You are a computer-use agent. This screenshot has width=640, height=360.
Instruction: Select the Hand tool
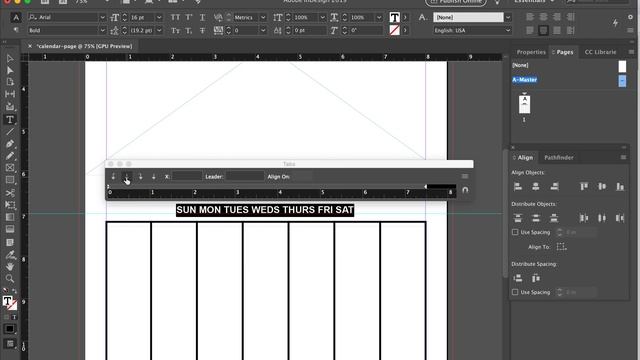point(10,267)
